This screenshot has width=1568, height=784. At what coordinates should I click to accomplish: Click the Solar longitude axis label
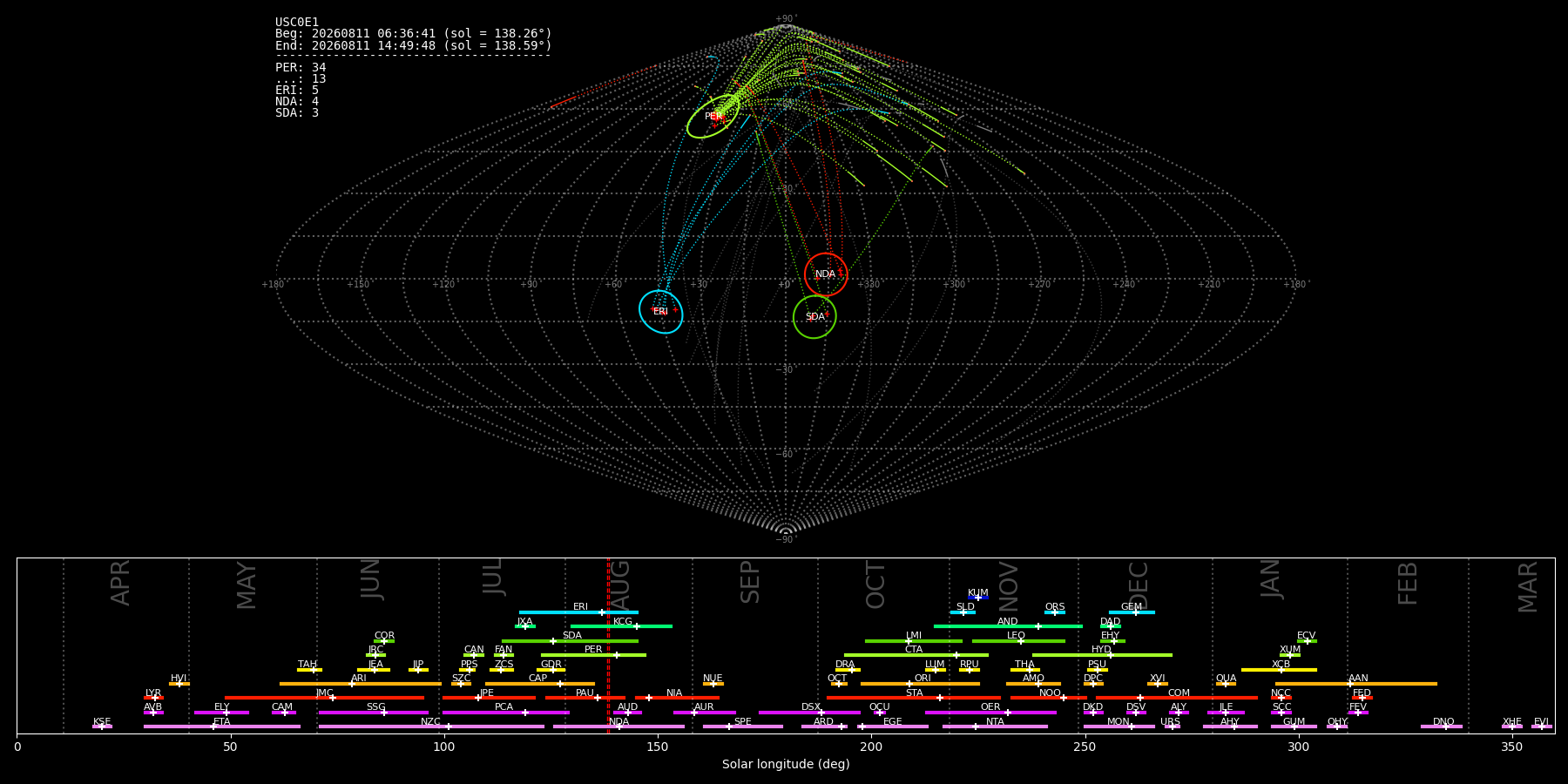coord(786,764)
